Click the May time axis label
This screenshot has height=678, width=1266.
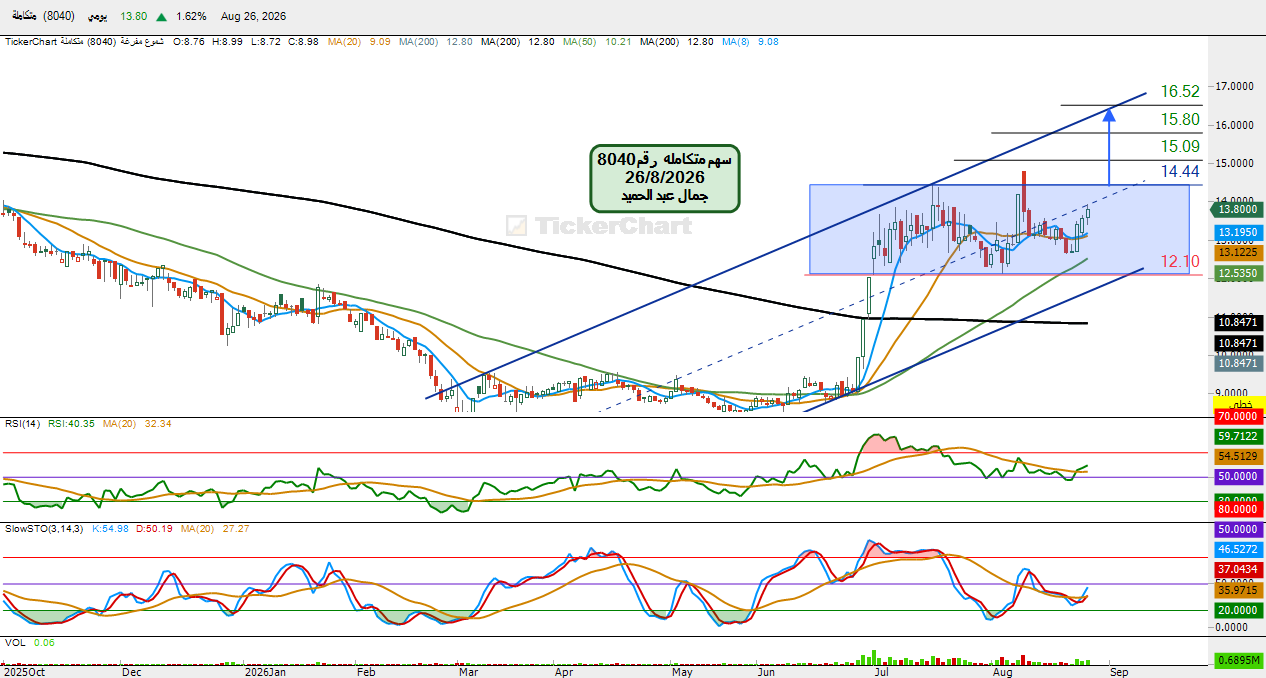[x=683, y=672]
